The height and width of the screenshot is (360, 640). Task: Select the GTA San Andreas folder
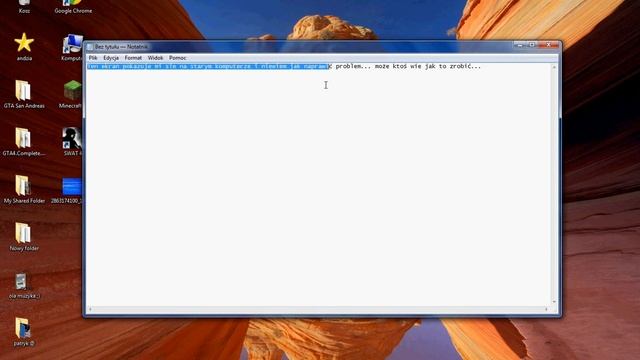[x=24, y=94]
